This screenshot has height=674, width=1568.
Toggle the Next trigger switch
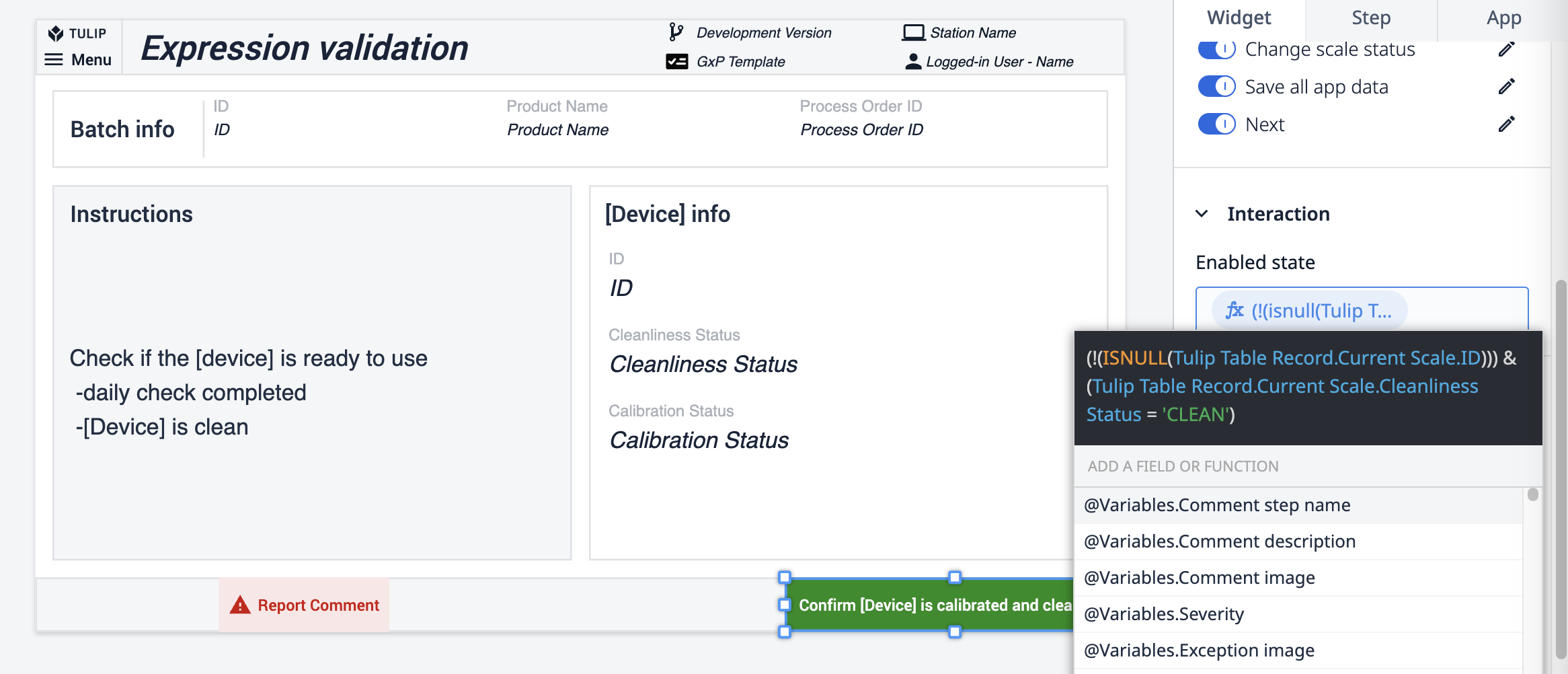click(1217, 124)
